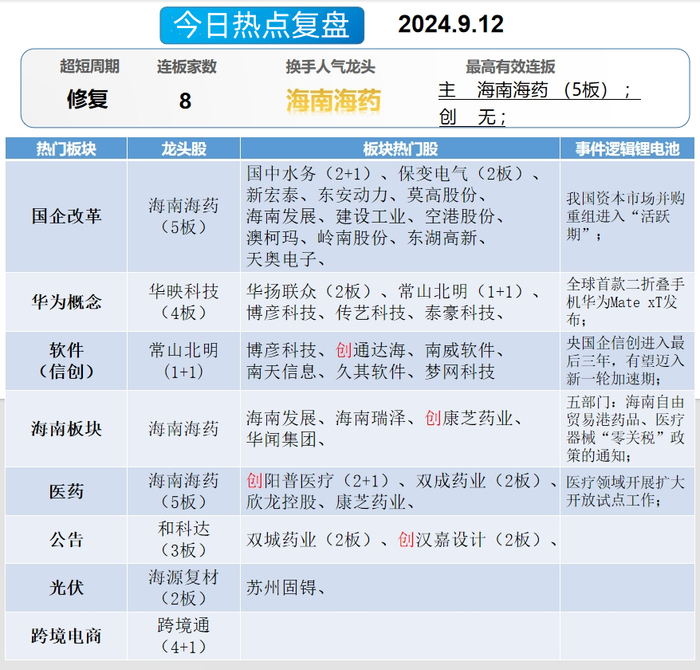
Task: Click the event text 我国资本市场并购重组进入“活跃期”
Action: click(625, 216)
